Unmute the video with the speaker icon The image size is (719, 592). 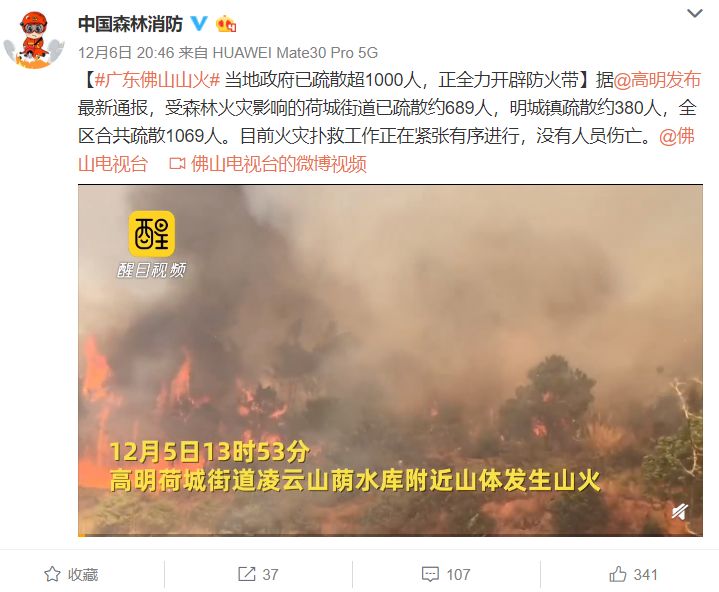[680, 511]
